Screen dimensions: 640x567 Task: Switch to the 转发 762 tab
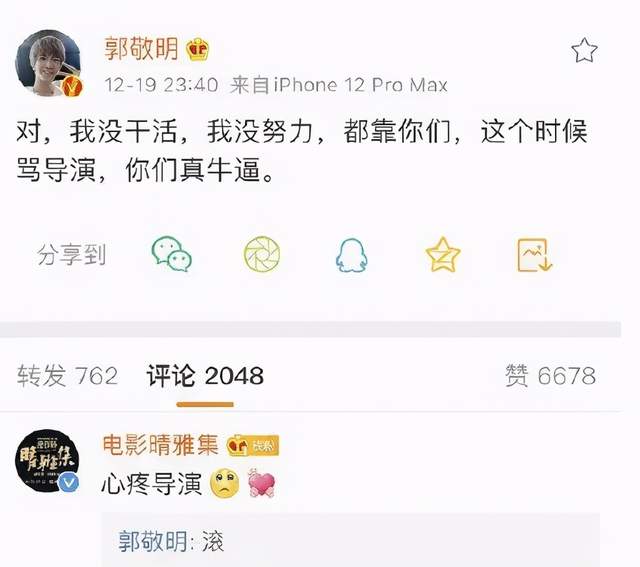click(x=68, y=376)
